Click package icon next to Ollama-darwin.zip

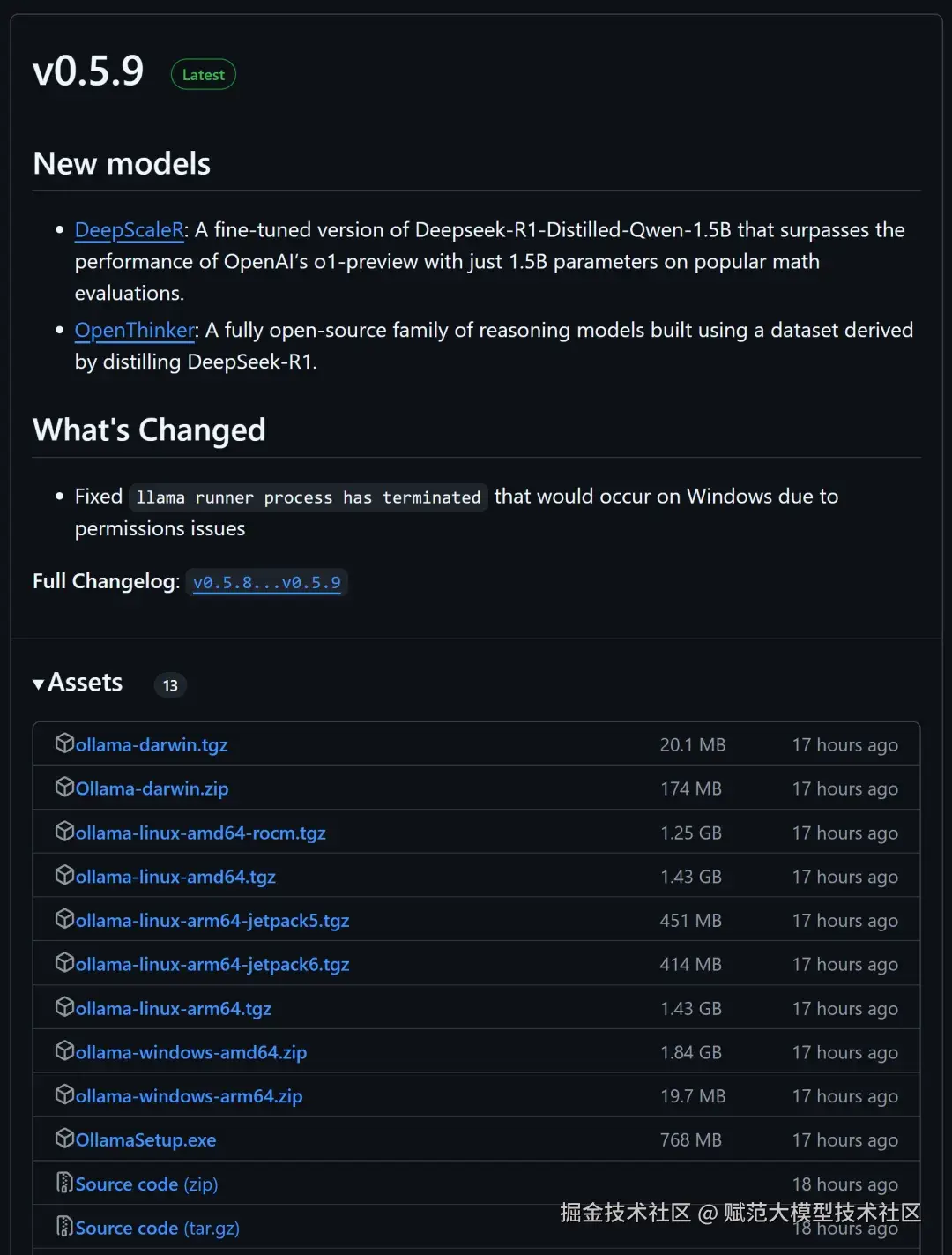(x=64, y=787)
